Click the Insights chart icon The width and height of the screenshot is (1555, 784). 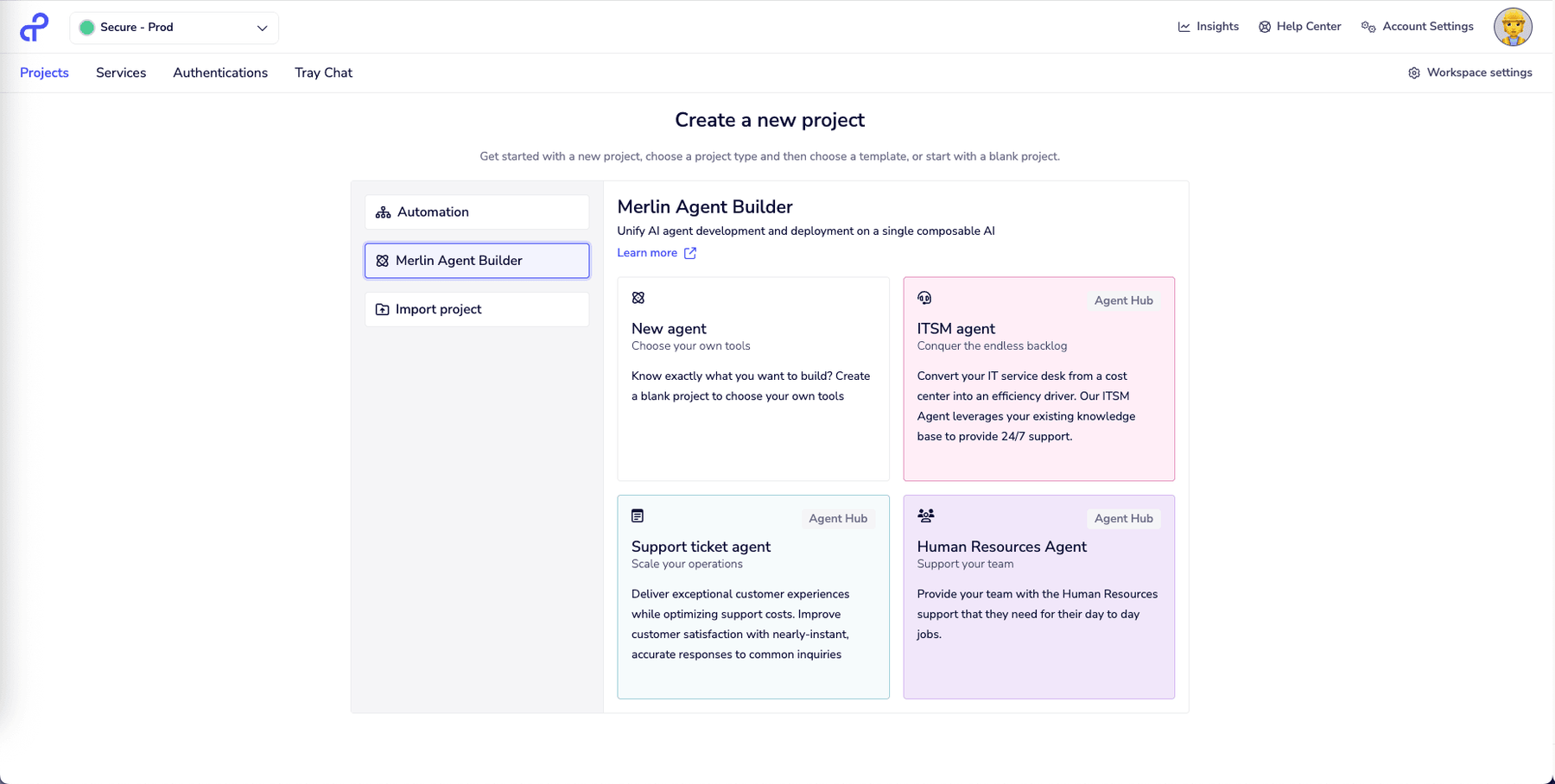[1184, 27]
